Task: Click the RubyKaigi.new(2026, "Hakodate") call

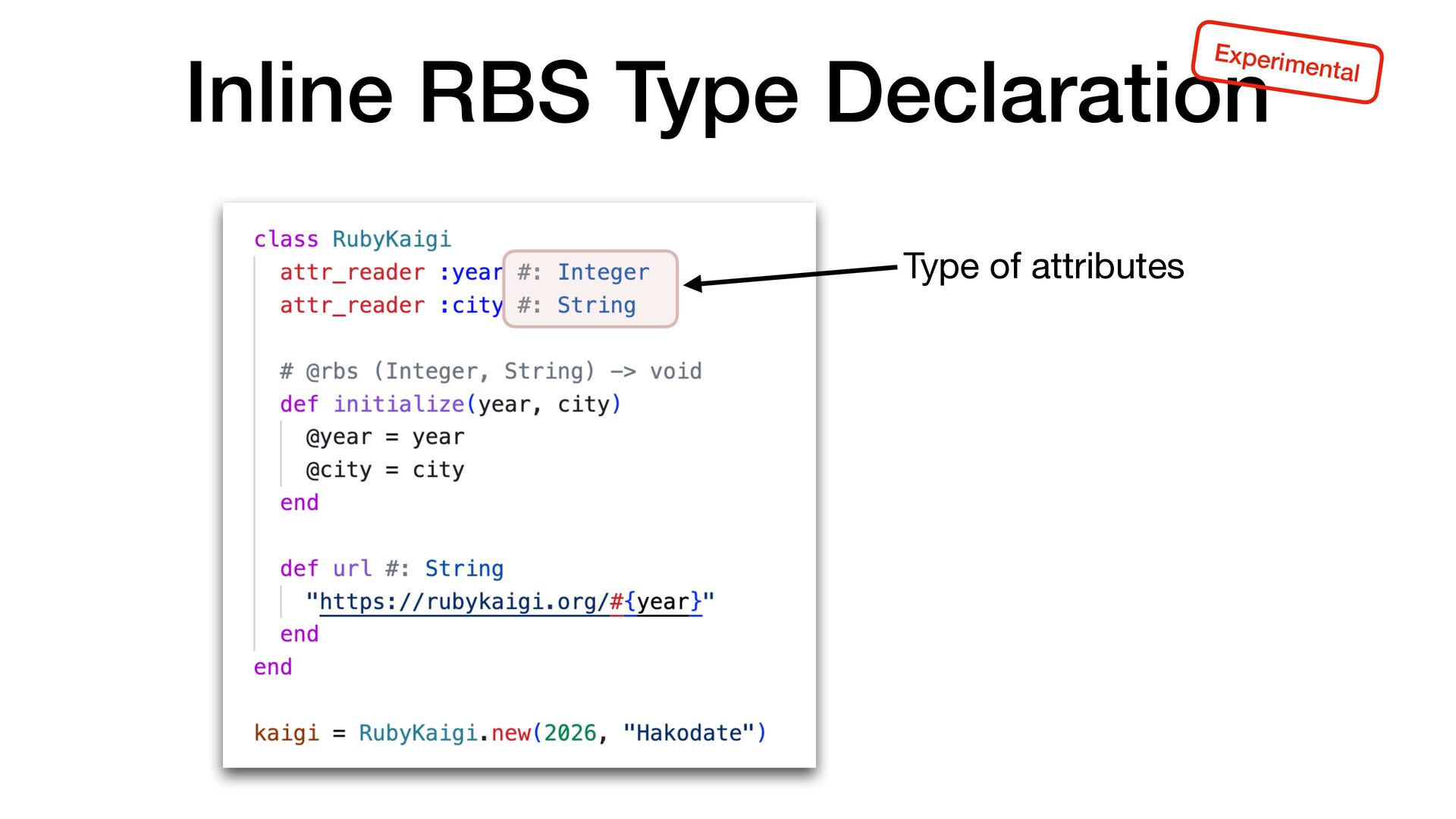Action: click(x=562, y=733)
